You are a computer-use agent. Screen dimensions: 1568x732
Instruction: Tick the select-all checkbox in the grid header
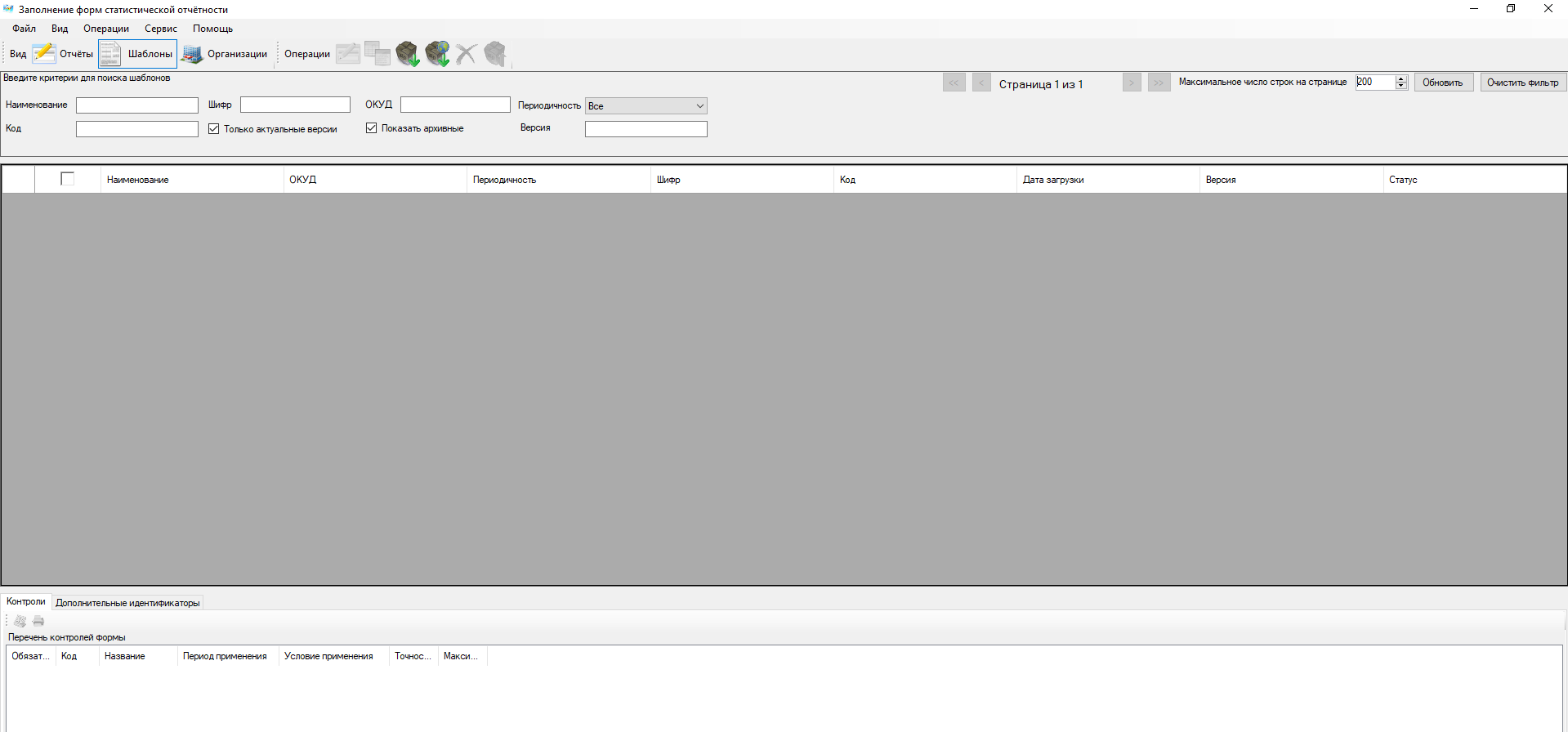68,179
